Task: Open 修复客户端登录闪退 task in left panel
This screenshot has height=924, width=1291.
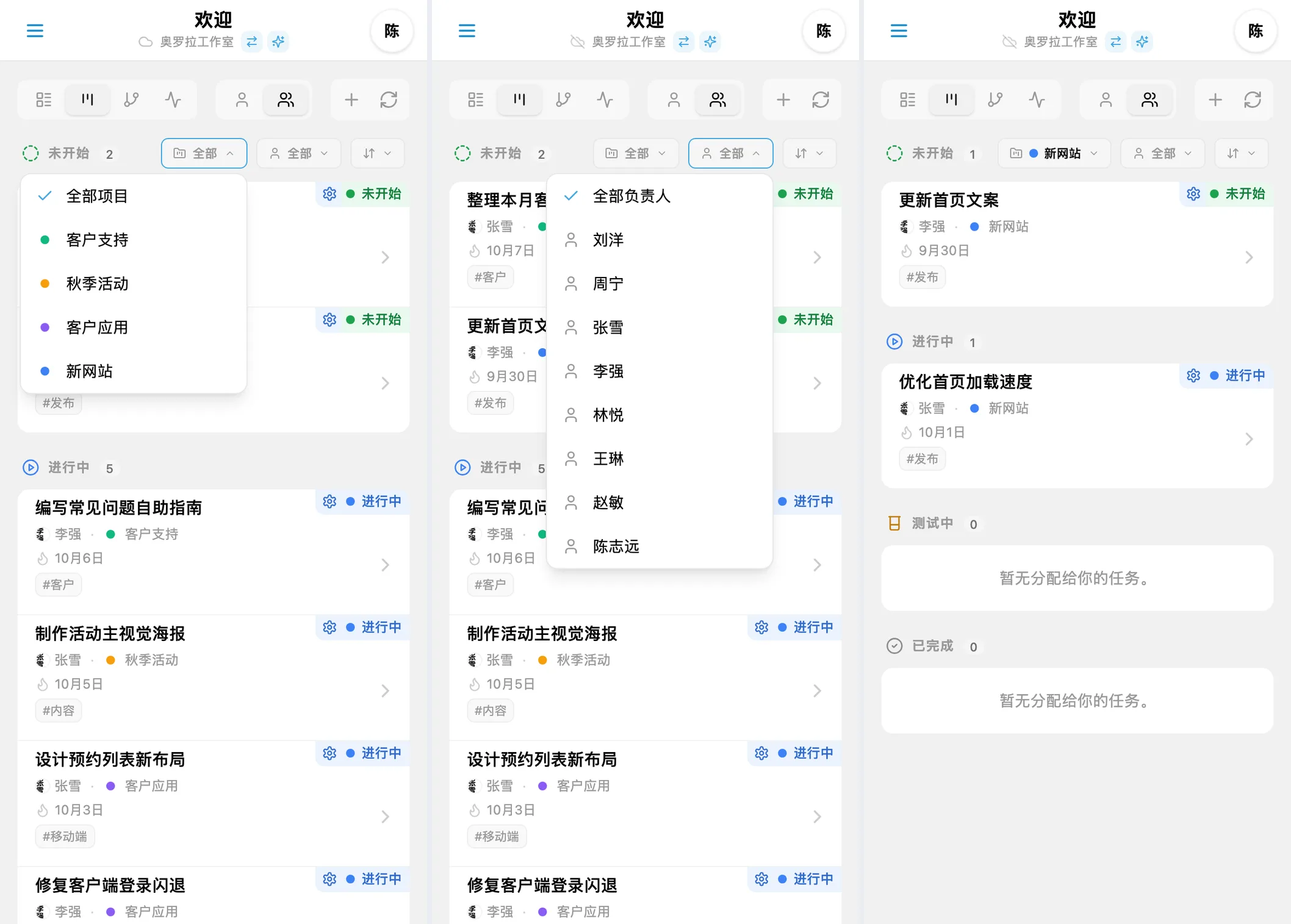Action: click(213, 895)
